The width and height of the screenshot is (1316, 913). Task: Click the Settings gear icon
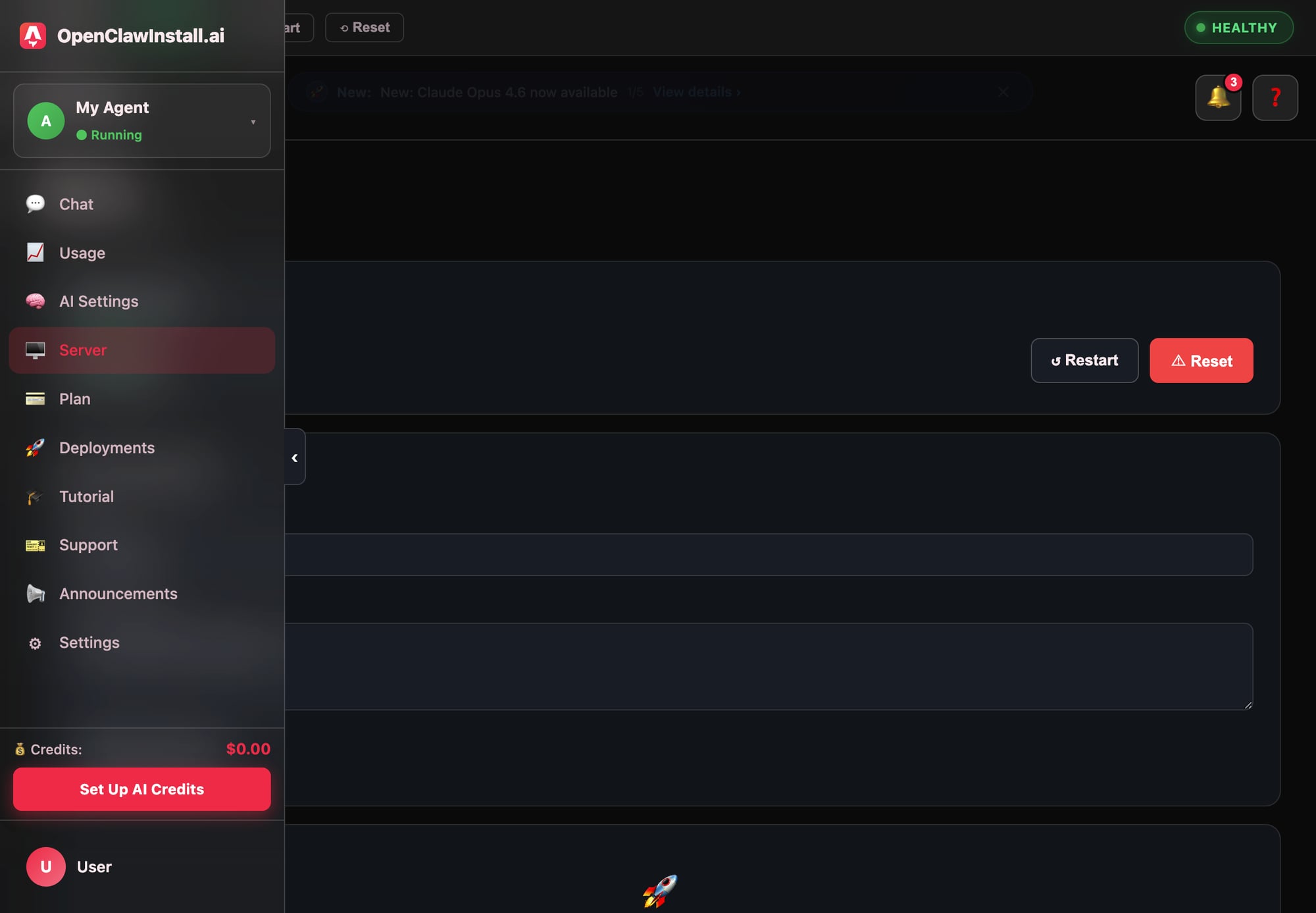pyautogui.click(x=35, y=642)
